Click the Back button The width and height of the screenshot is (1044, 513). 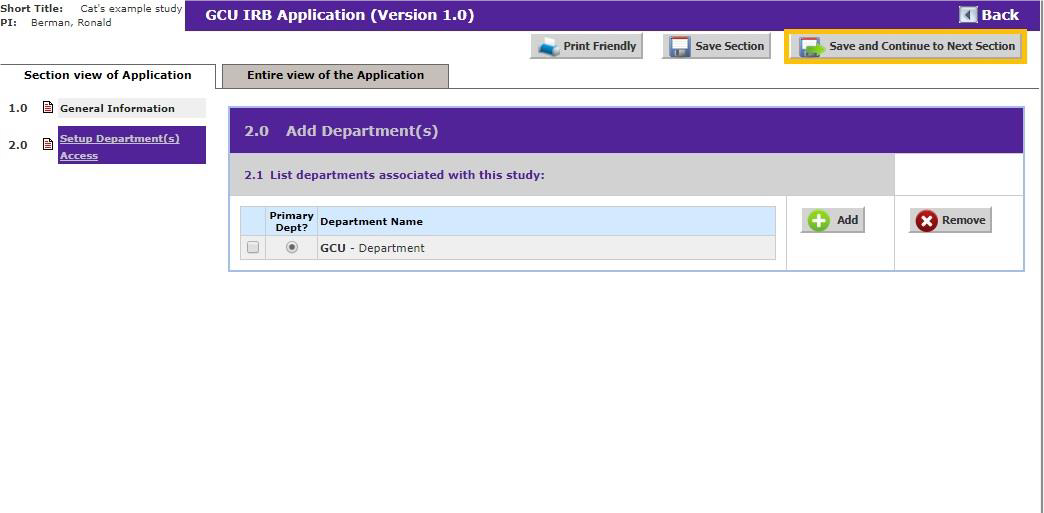pyautogui.click(x=989, y=15)
